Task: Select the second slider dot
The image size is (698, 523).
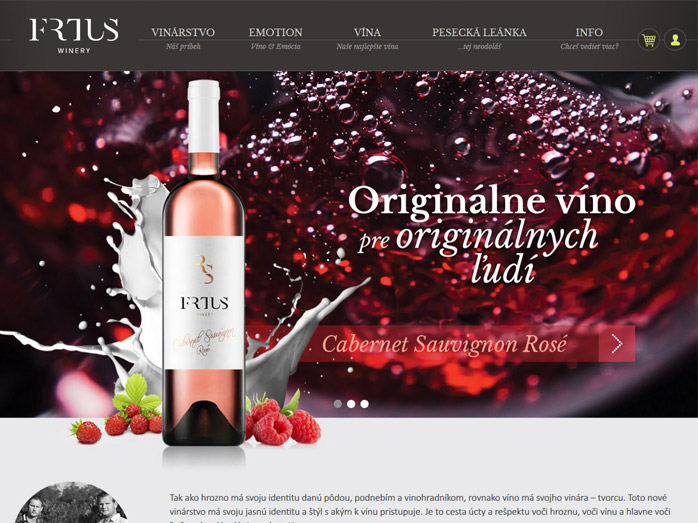Action: point(351,404)
